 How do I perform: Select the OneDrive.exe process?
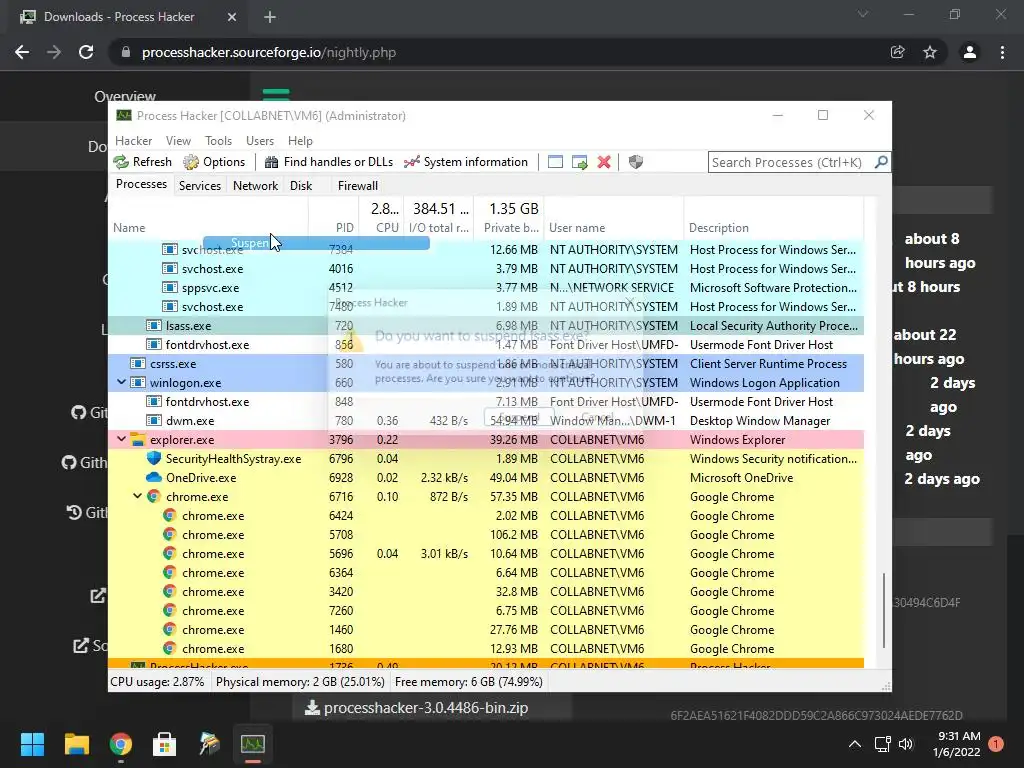(x=486, y=477)
